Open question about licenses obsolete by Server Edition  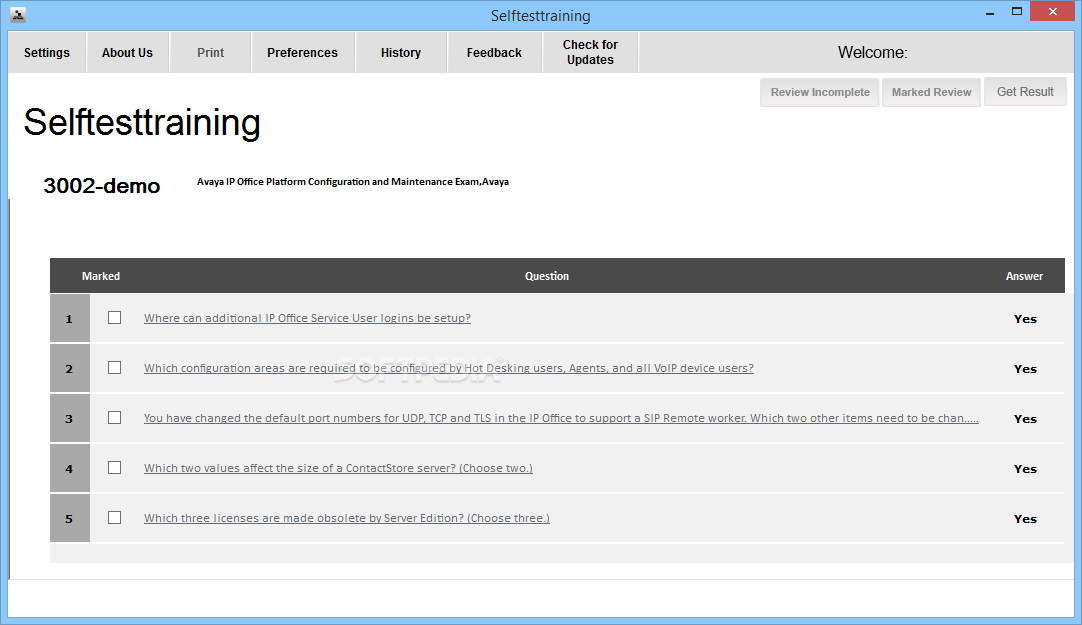coord(346,518)
